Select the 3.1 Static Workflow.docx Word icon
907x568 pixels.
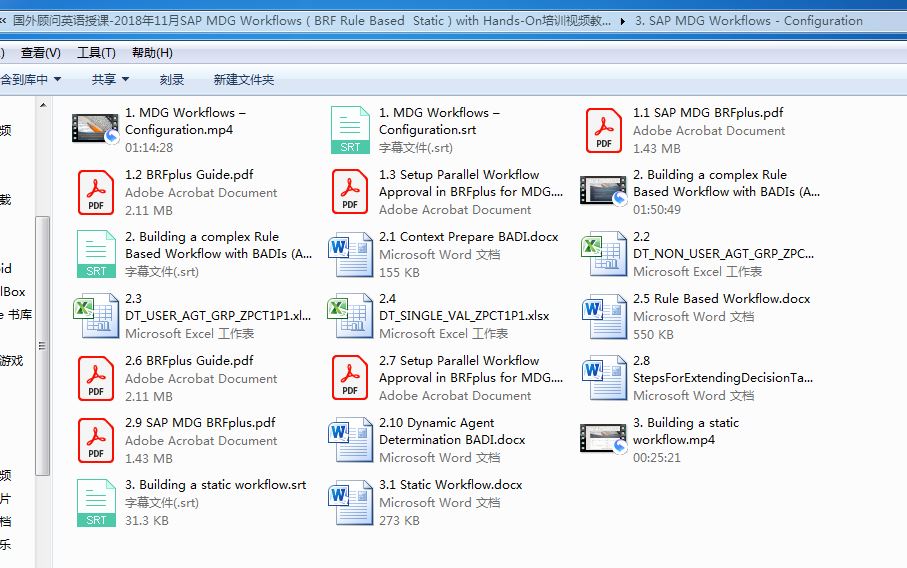tap(351, 503)
